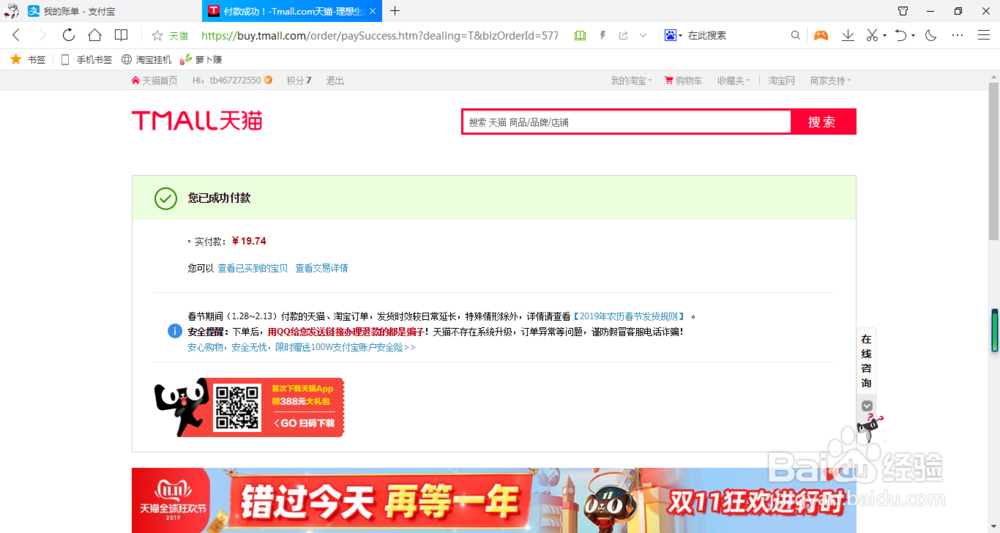This screenshot has height=533, width=1000.
Task: Go back with the browser back arrow
Action: [17, 35]
